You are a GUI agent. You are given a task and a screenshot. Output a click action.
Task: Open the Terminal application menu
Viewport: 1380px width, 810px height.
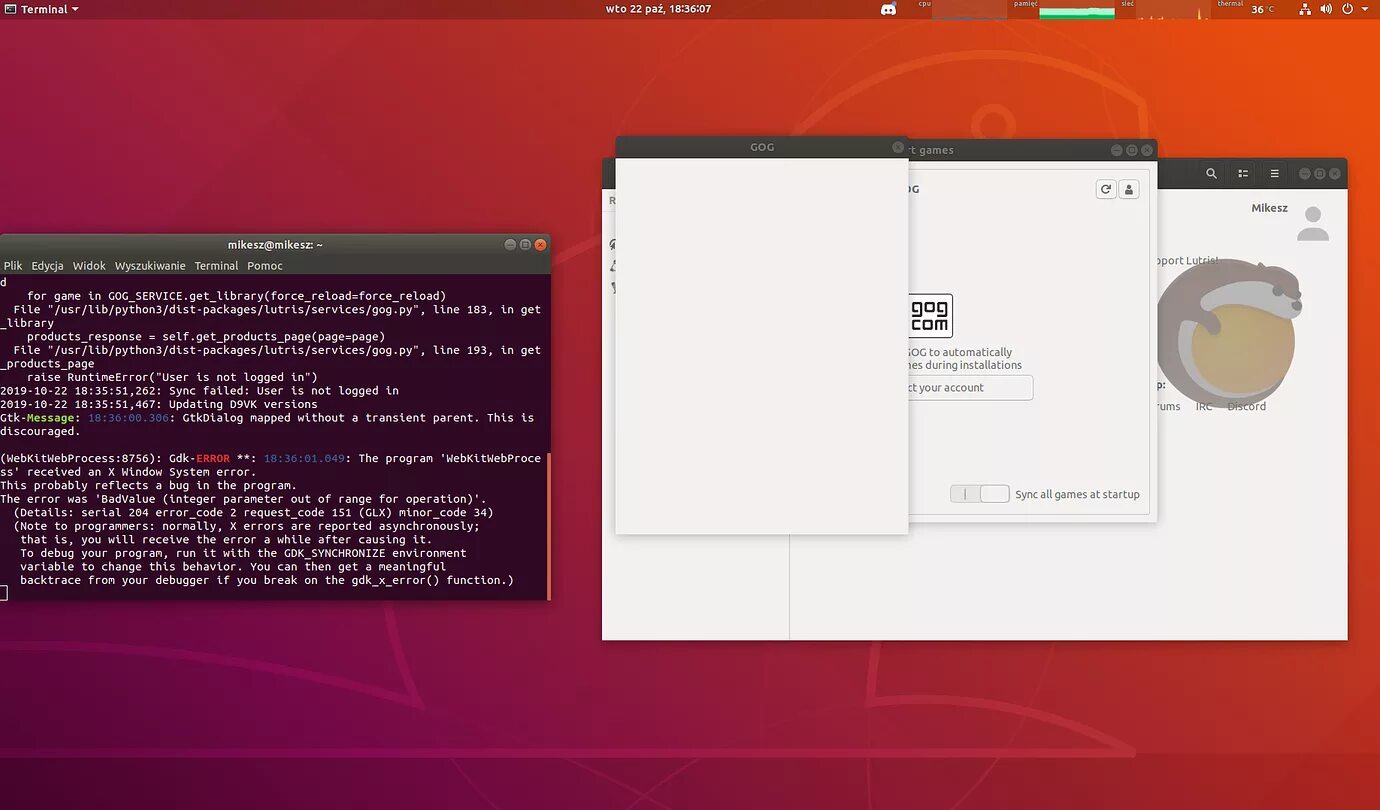tap(42, 9)
